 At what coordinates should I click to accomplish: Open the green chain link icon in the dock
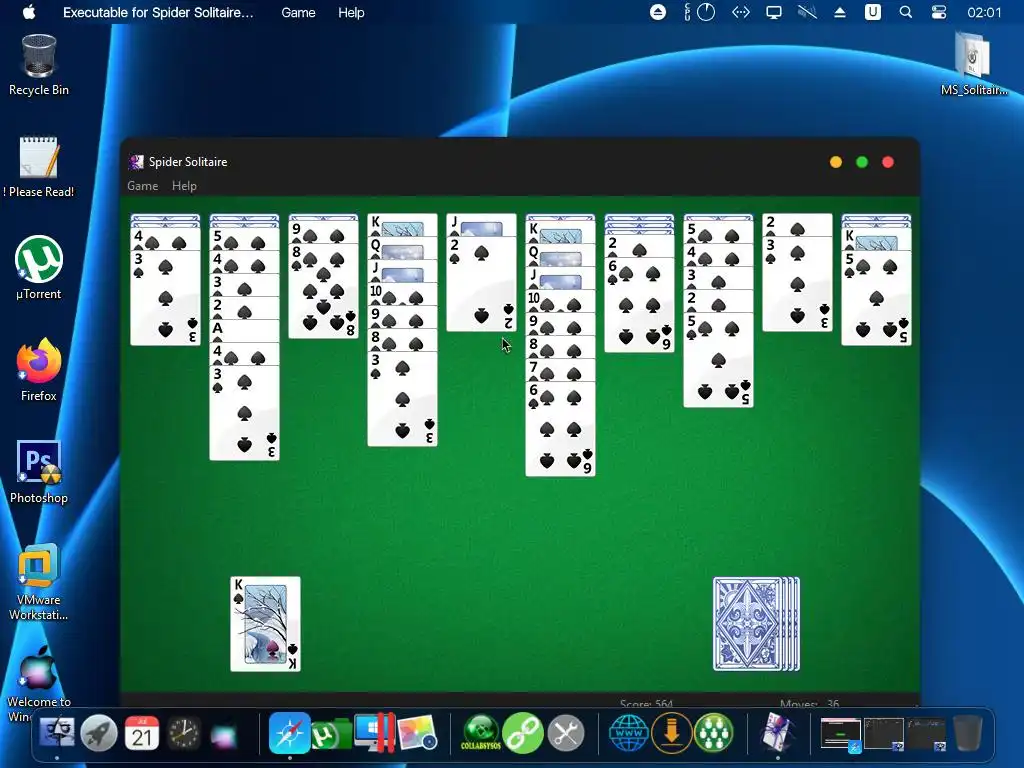tap(523, 733)
